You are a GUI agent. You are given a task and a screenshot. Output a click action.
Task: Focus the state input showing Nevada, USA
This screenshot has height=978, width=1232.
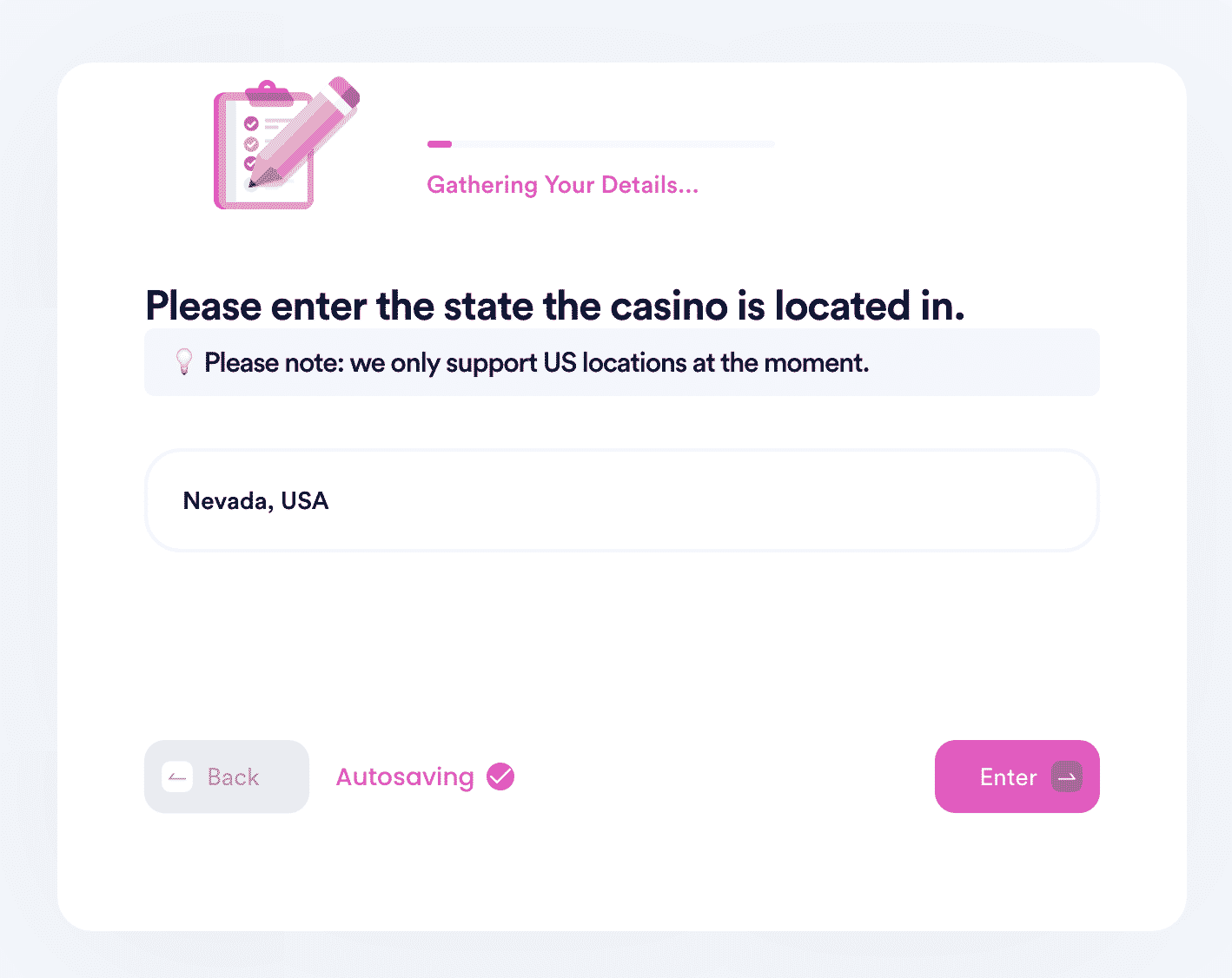point(622,500)
